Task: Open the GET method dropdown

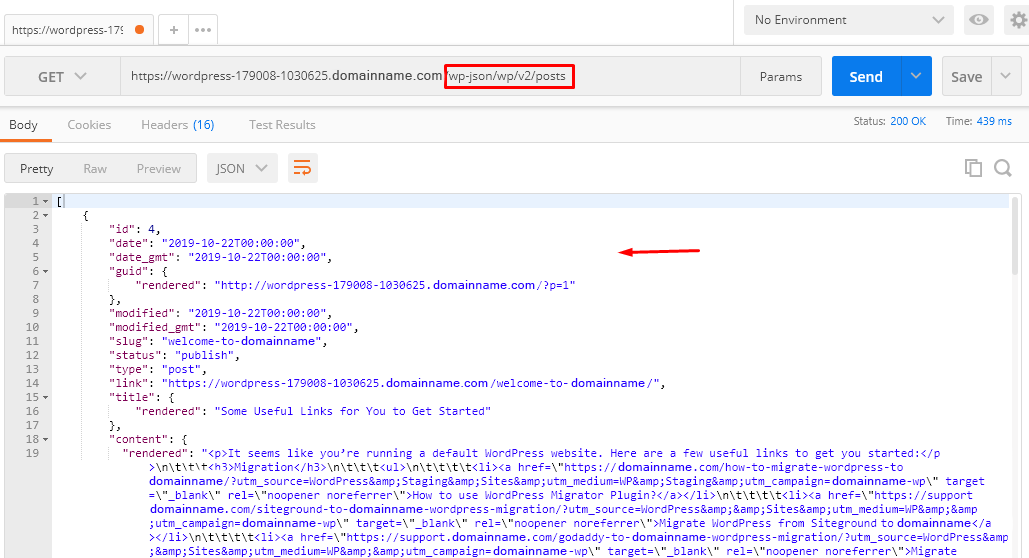Action: 62,76
